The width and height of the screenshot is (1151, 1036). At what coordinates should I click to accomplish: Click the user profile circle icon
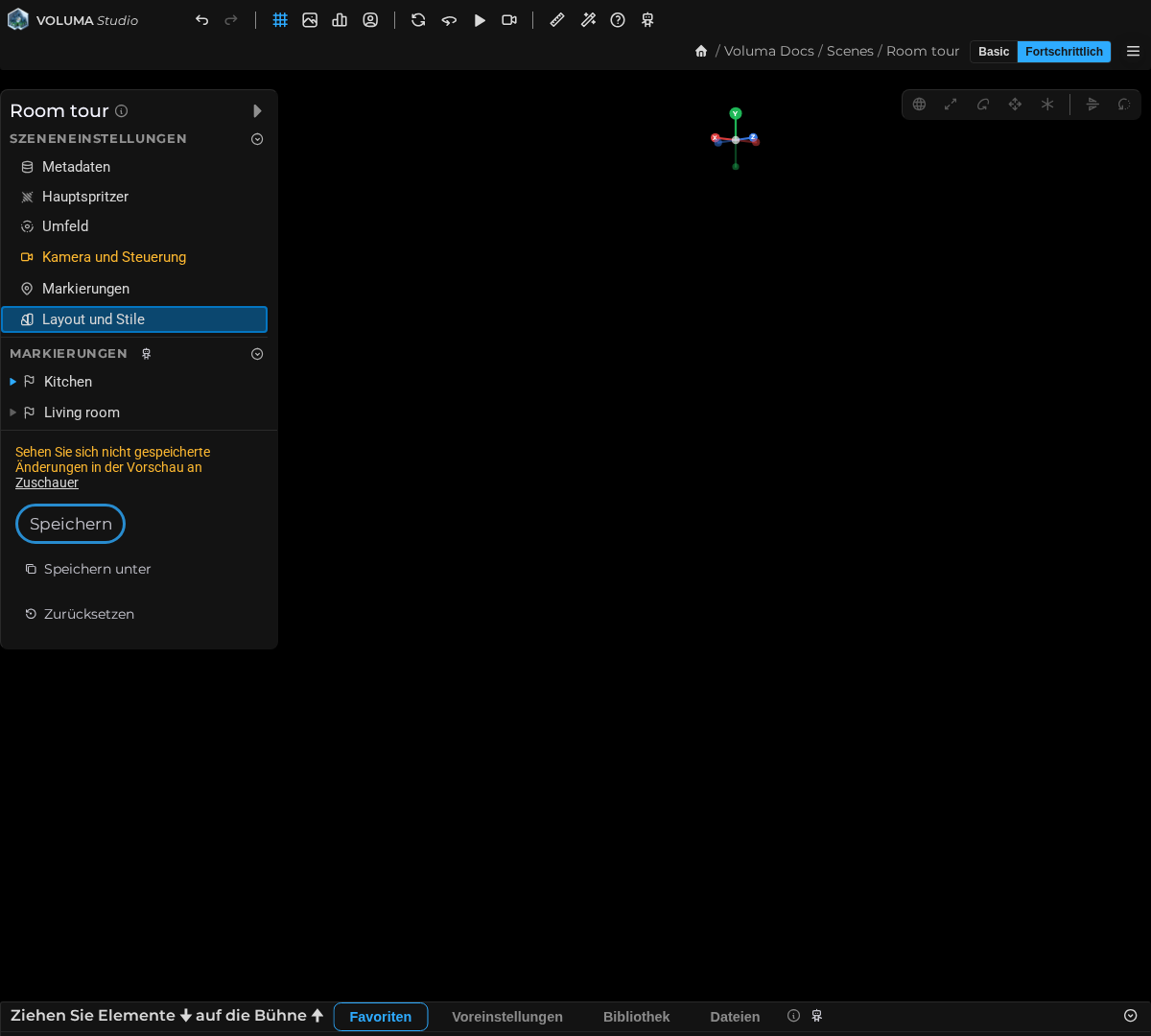pyautogui.click(x=370, y=20)
